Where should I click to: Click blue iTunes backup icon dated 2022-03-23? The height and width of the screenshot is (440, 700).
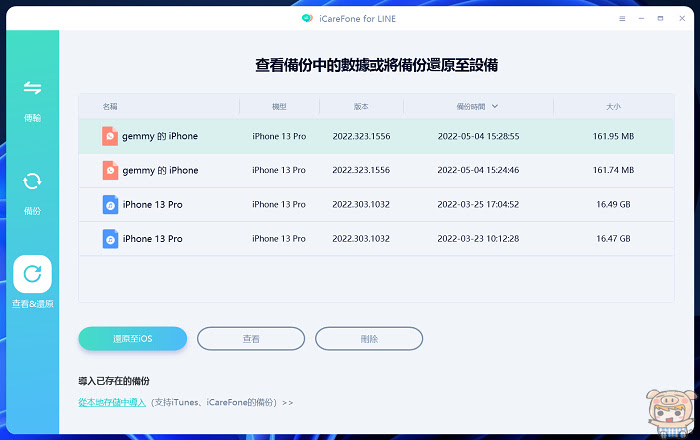[110, 239]
